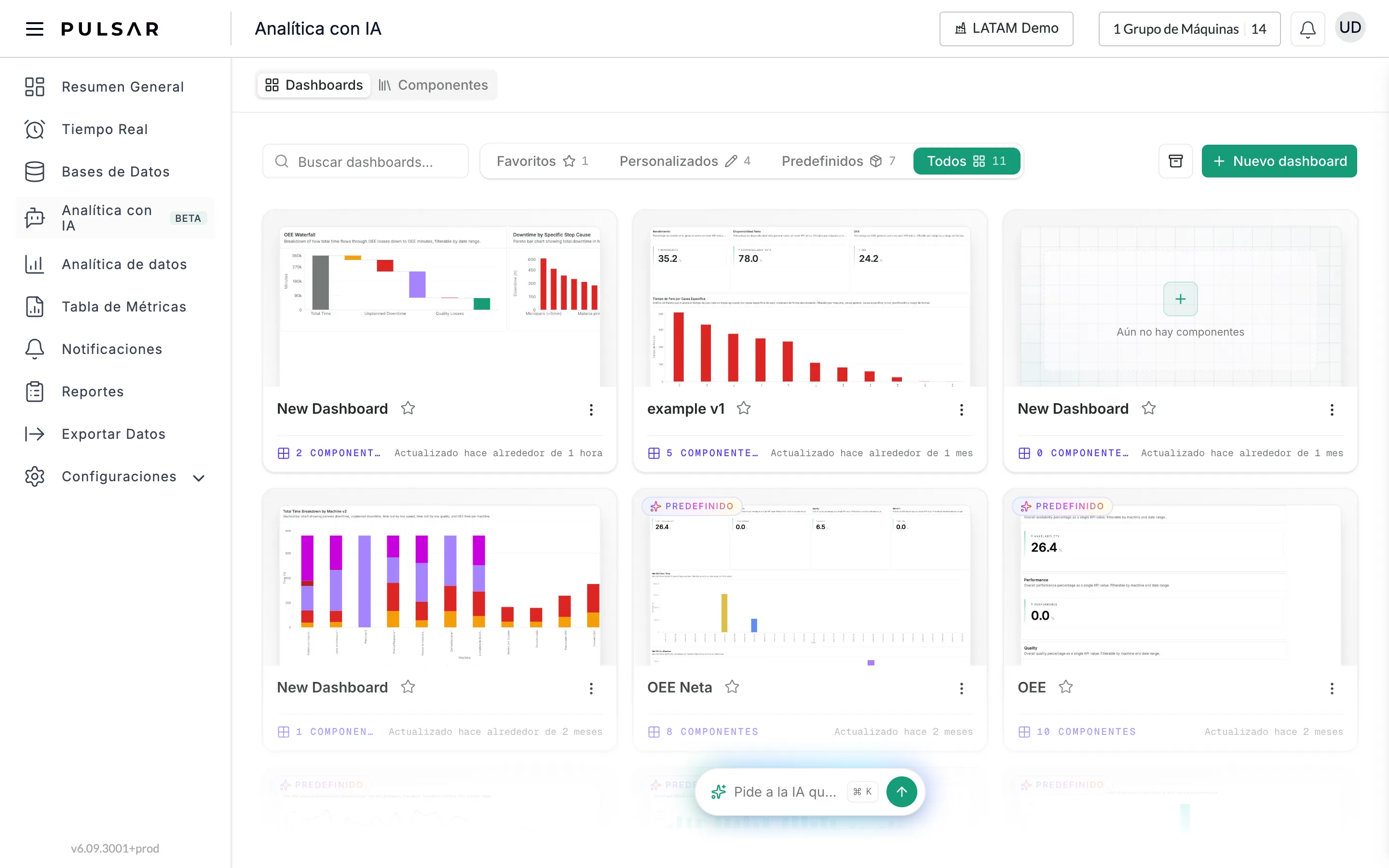Favorite the OEE dashboard star
The height and width of the screenshot is (868, 1389).
coord(1066,687)
